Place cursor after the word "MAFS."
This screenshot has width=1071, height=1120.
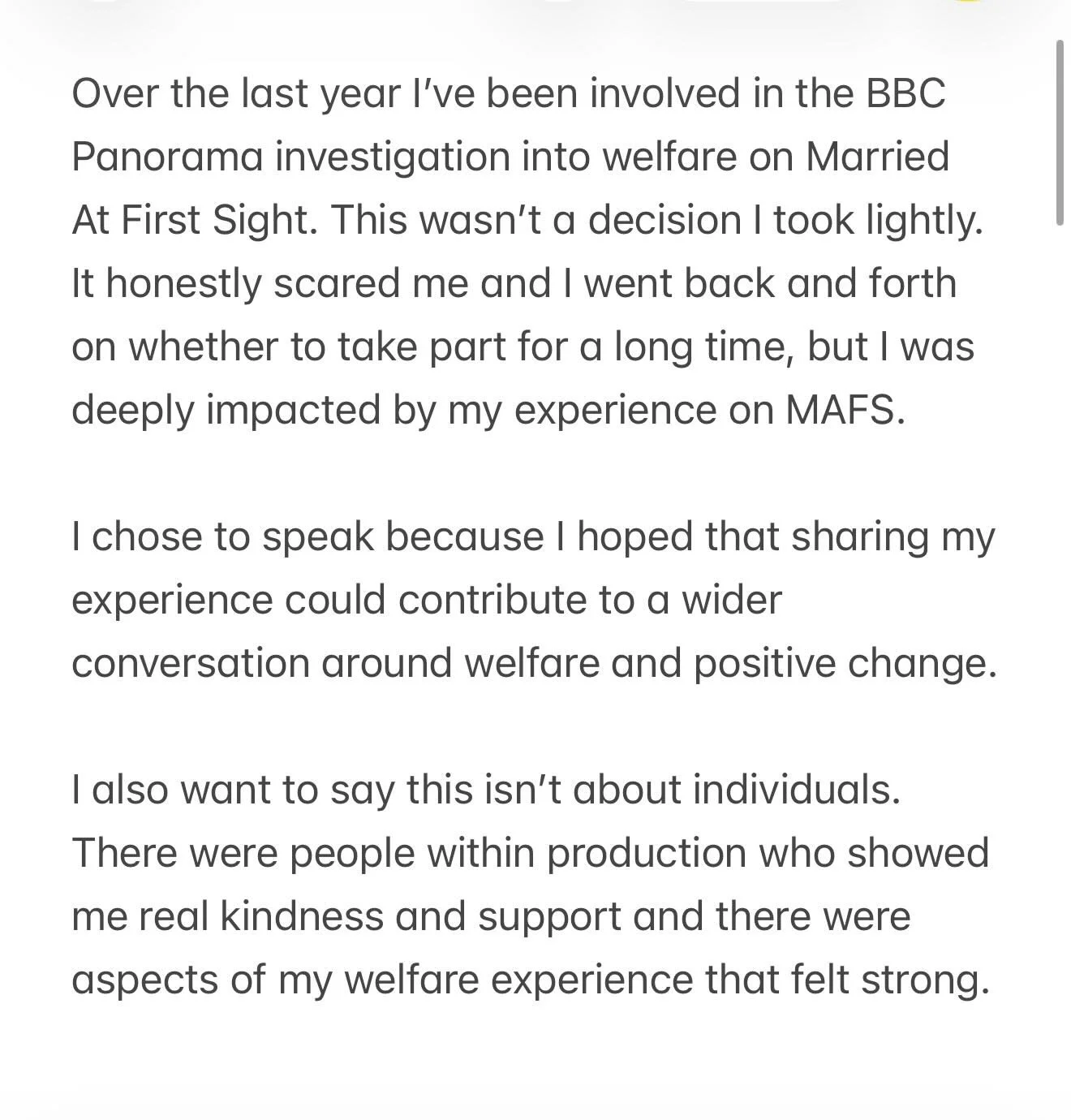[905, 411]
